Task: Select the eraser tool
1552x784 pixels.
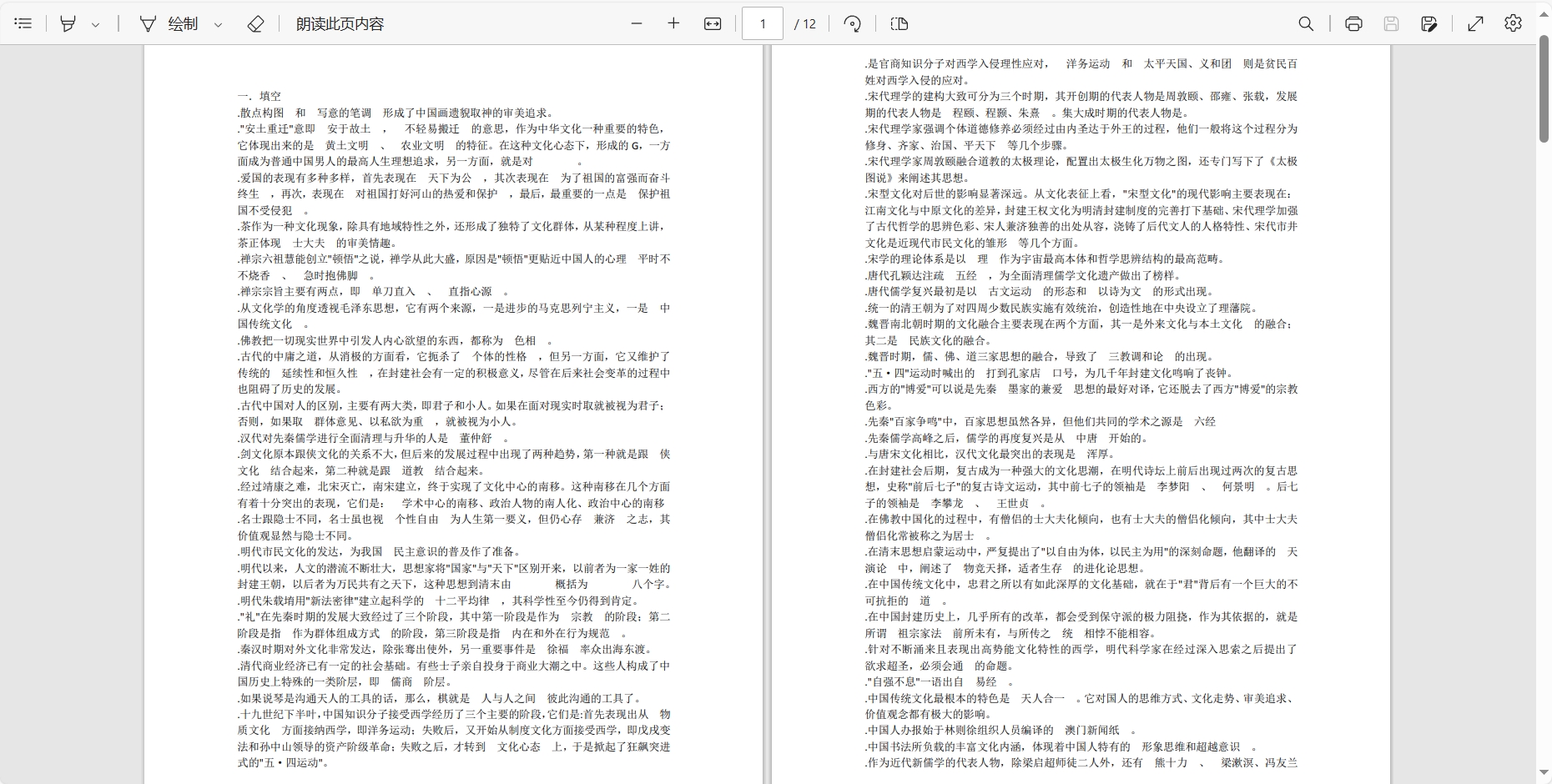Action: click(x=256, y=23)
